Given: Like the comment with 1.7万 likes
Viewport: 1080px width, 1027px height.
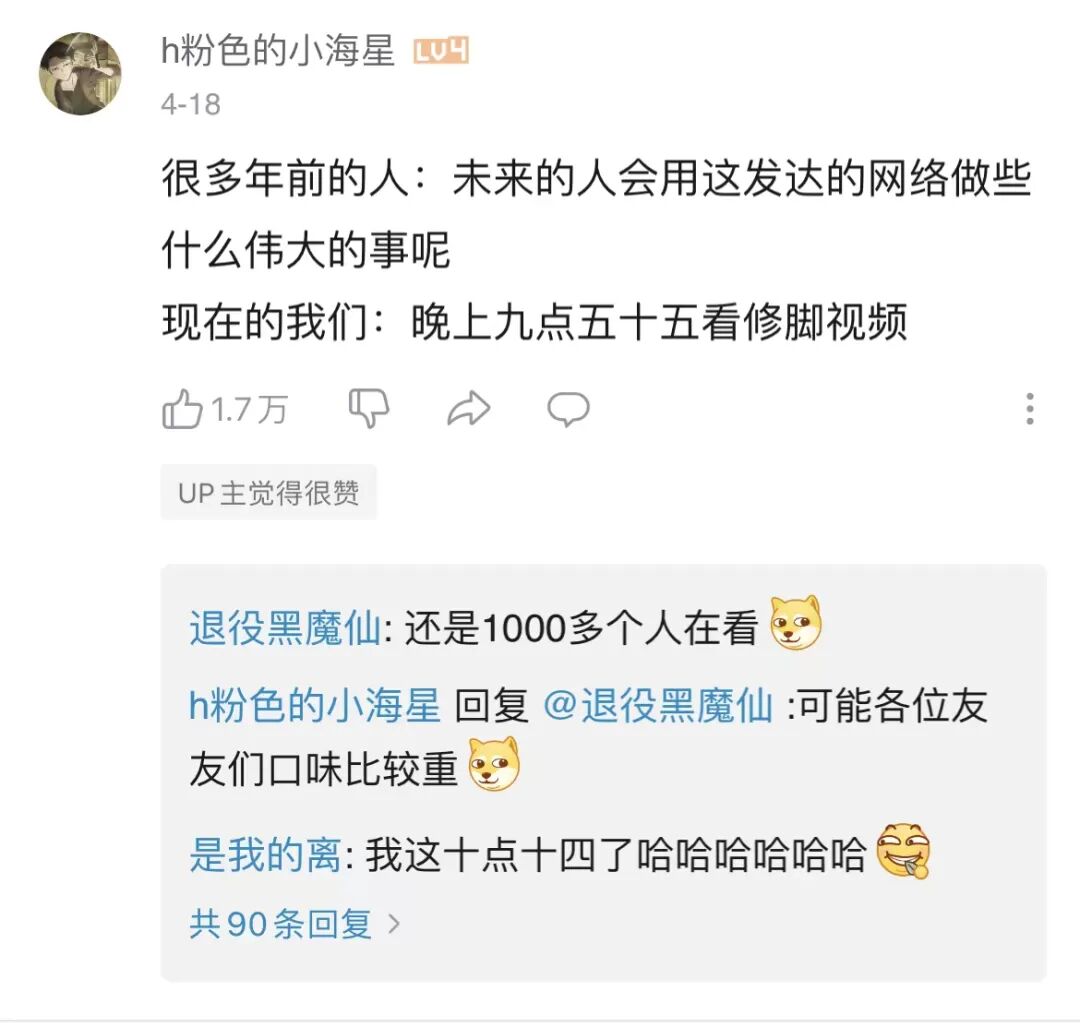Looking at the screenshot, I should point(182,409).
